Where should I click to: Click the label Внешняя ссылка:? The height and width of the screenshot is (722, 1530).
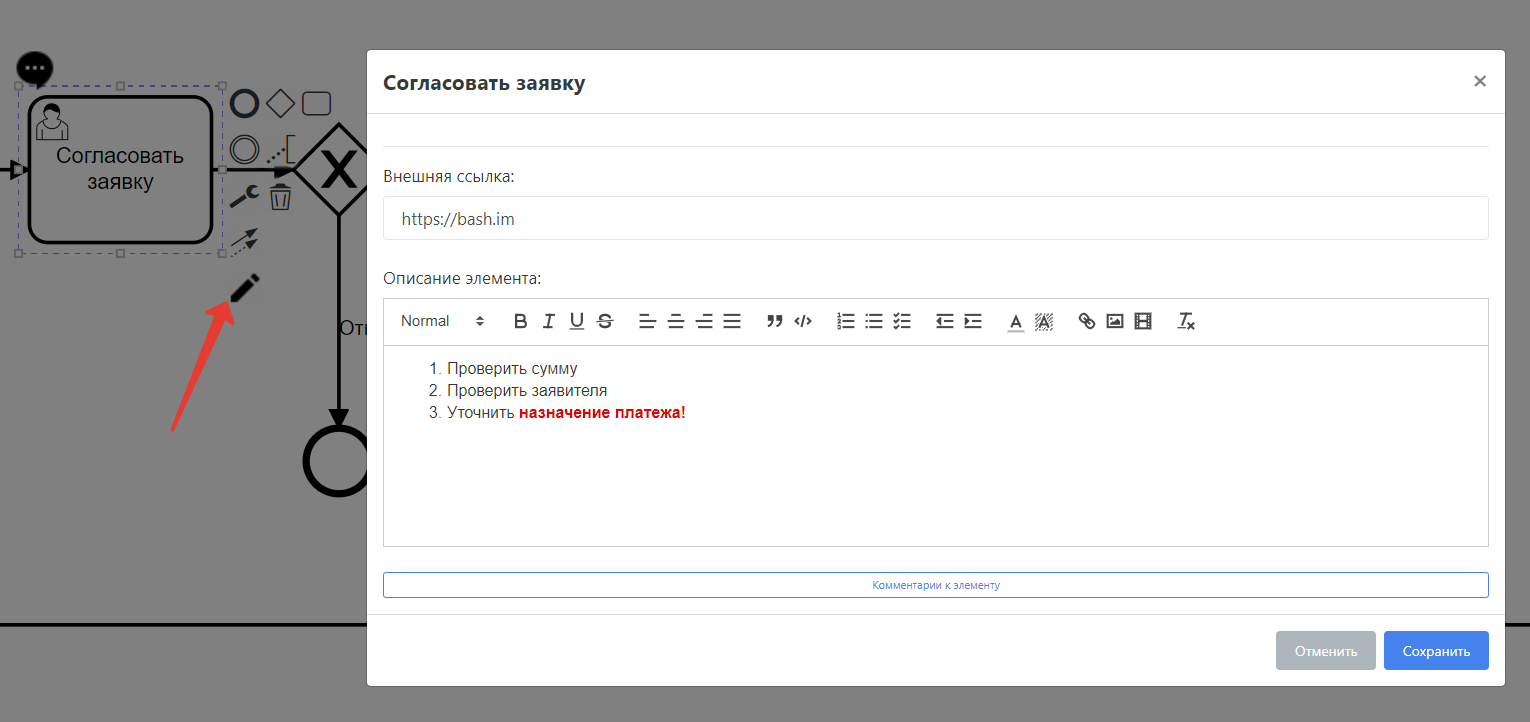[x=449, y=176]
